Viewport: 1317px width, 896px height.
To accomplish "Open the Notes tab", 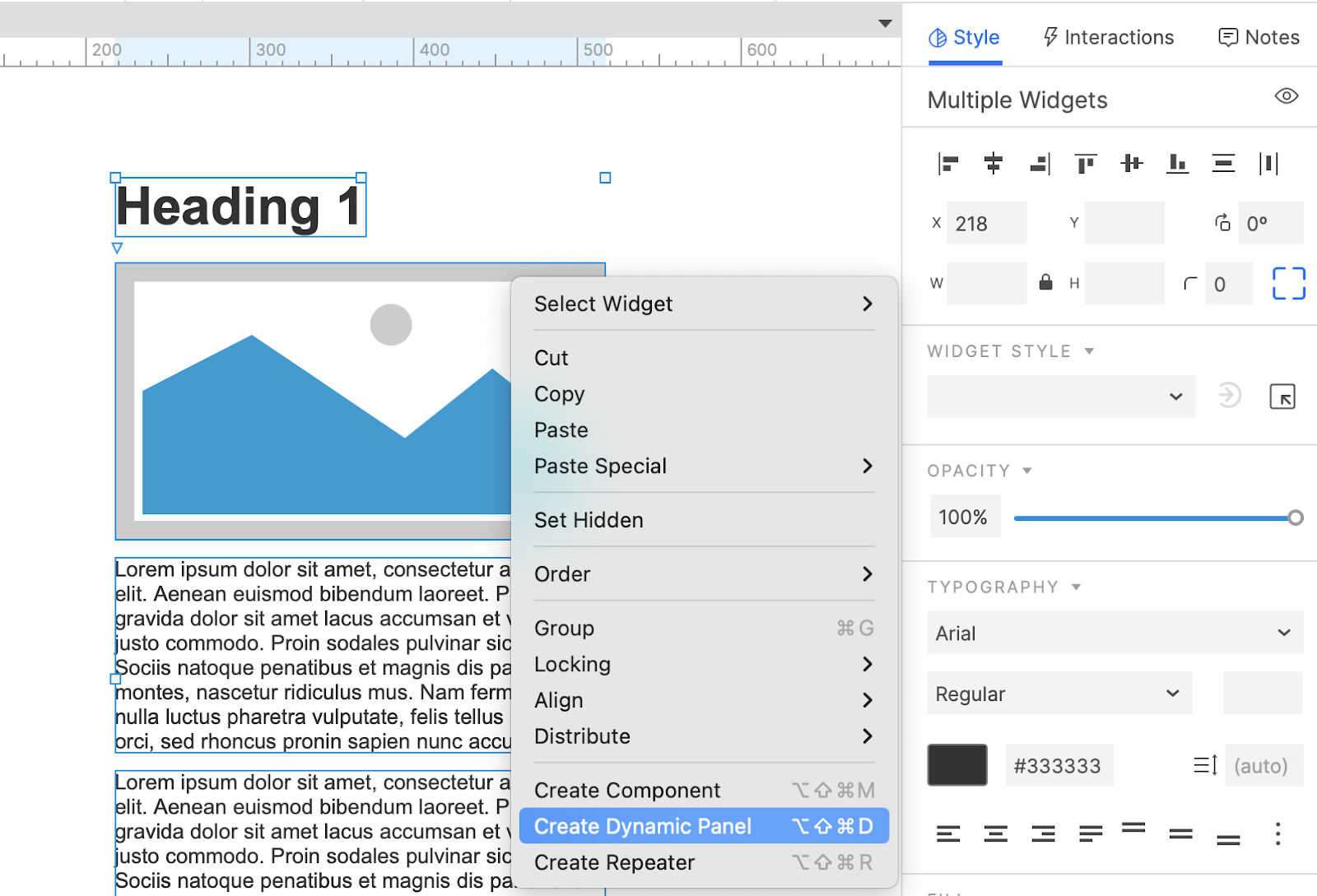I will [1259, 37].
